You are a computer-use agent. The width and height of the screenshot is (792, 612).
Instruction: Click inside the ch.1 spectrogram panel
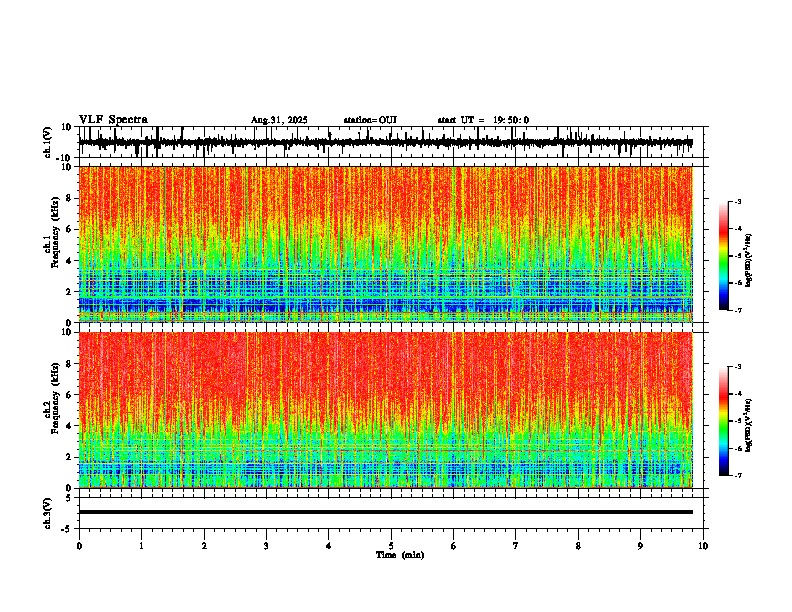[x=385, y=244]
